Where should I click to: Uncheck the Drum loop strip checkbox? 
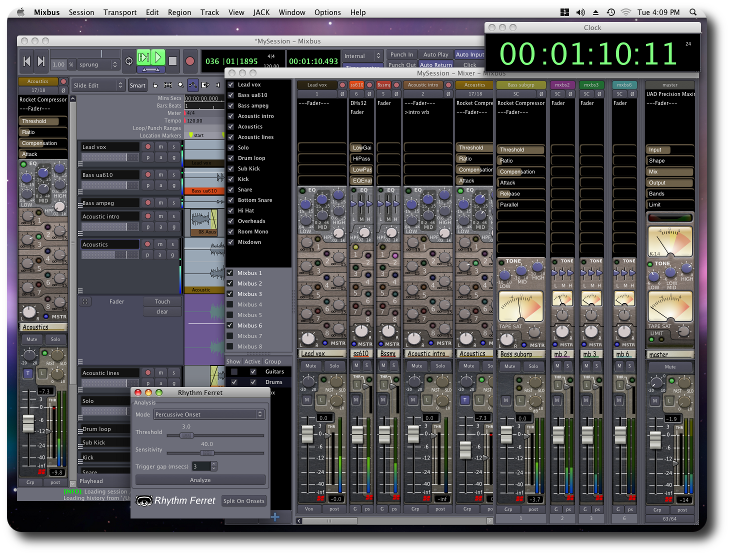(x=231, y=158)
